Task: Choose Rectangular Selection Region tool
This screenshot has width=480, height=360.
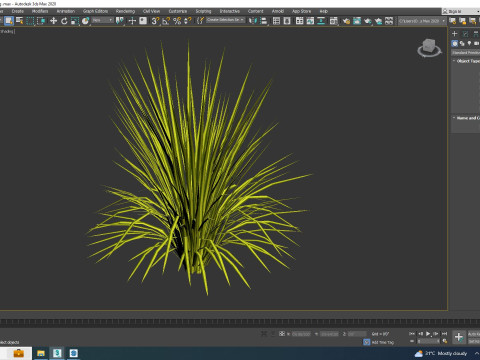Action: (x=30, y=21)
